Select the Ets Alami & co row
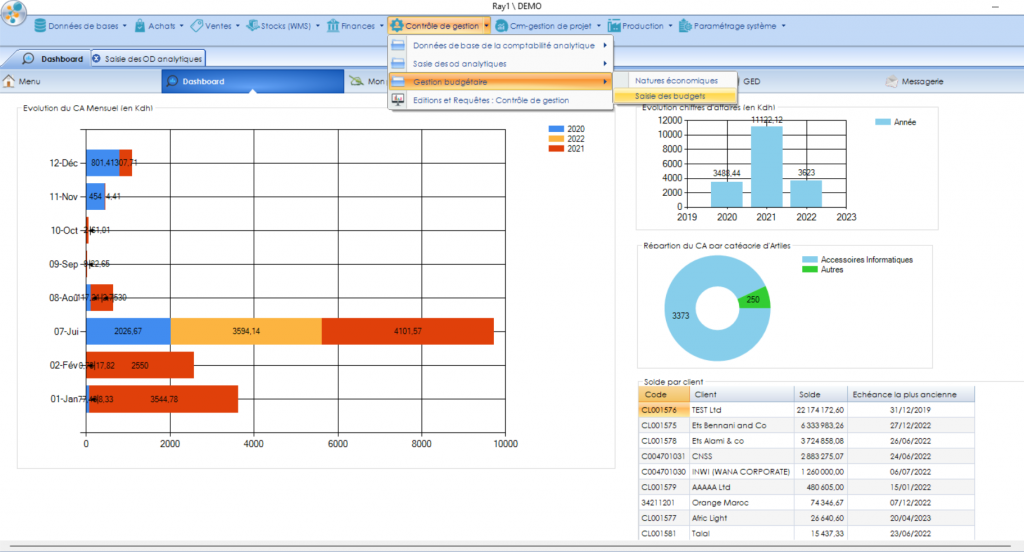This screenshot has width=1024, height=552. pos(807,441)
